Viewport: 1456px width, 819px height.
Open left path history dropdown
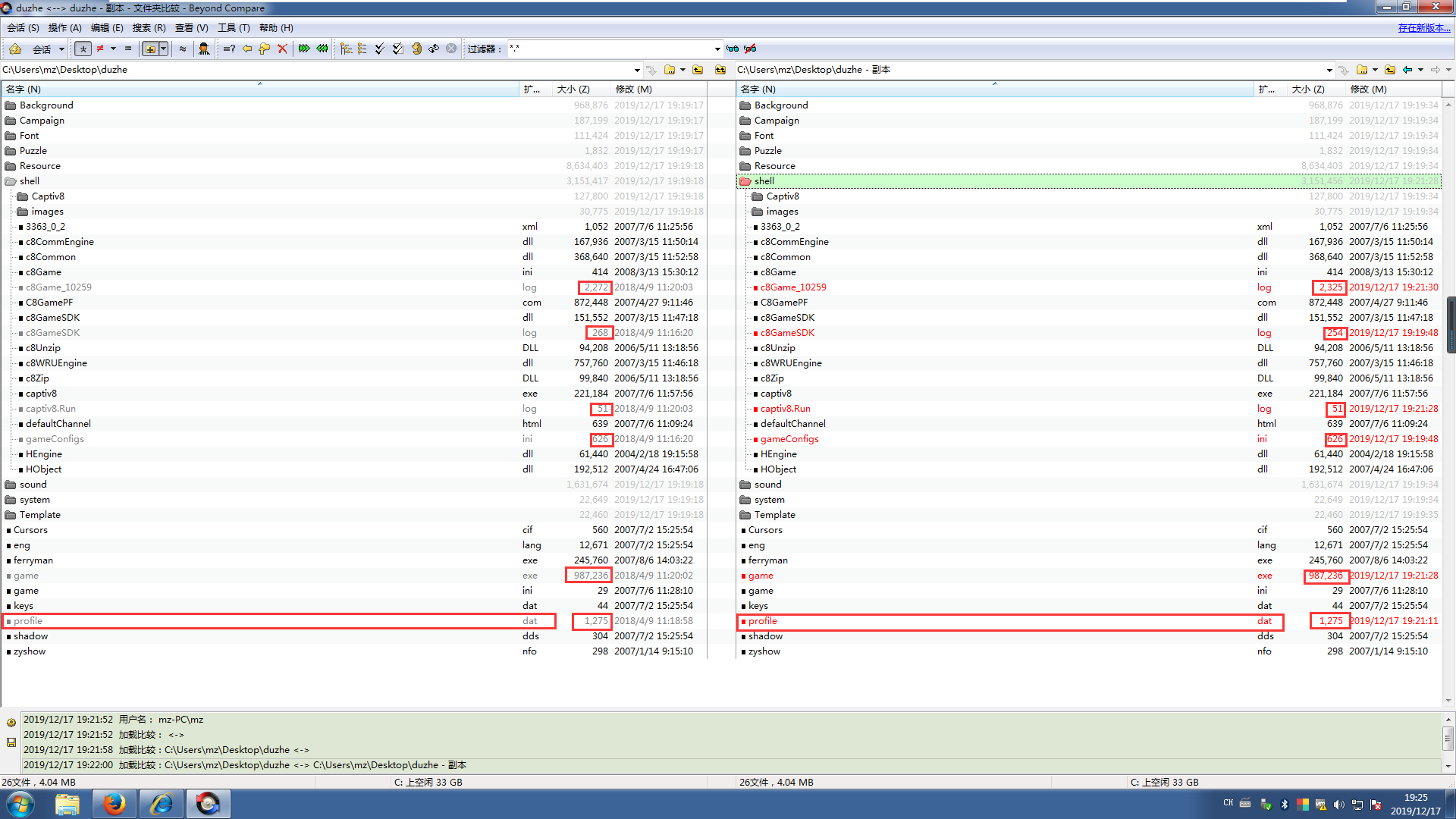tap(637, 70)
